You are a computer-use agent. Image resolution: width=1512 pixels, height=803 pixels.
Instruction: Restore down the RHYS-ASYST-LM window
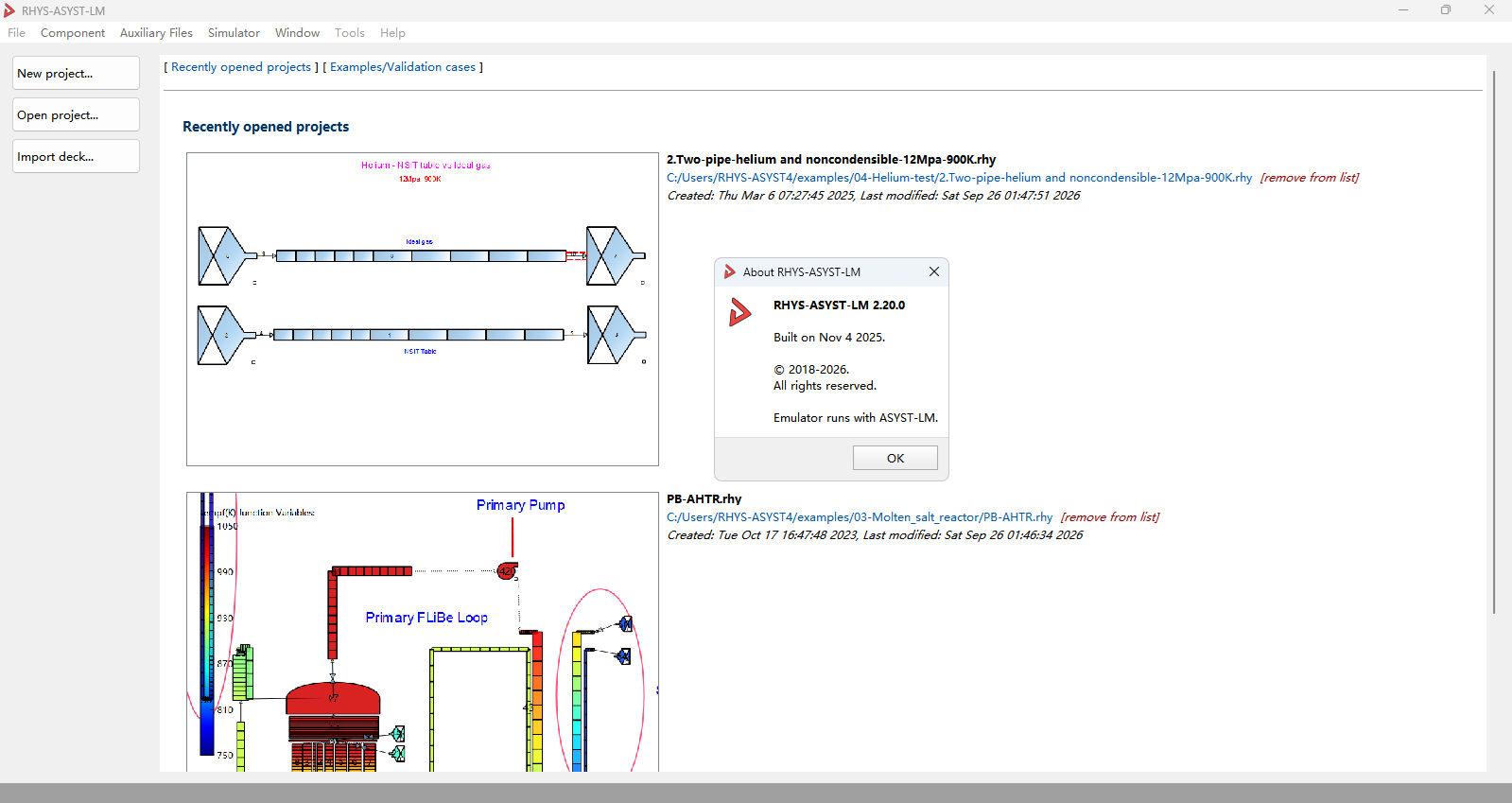(x=1446, y=10)
